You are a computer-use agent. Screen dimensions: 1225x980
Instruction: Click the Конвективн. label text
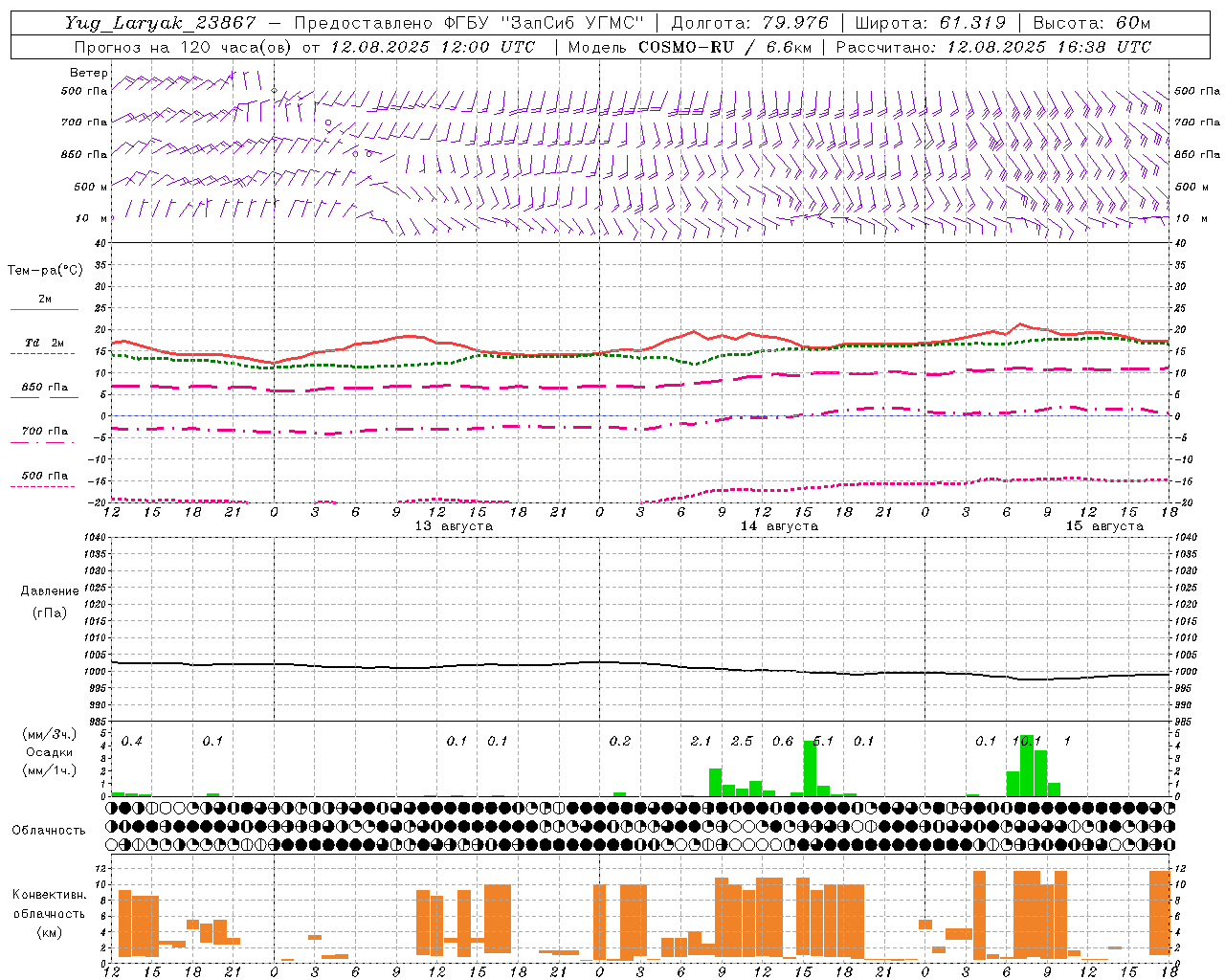50,895
